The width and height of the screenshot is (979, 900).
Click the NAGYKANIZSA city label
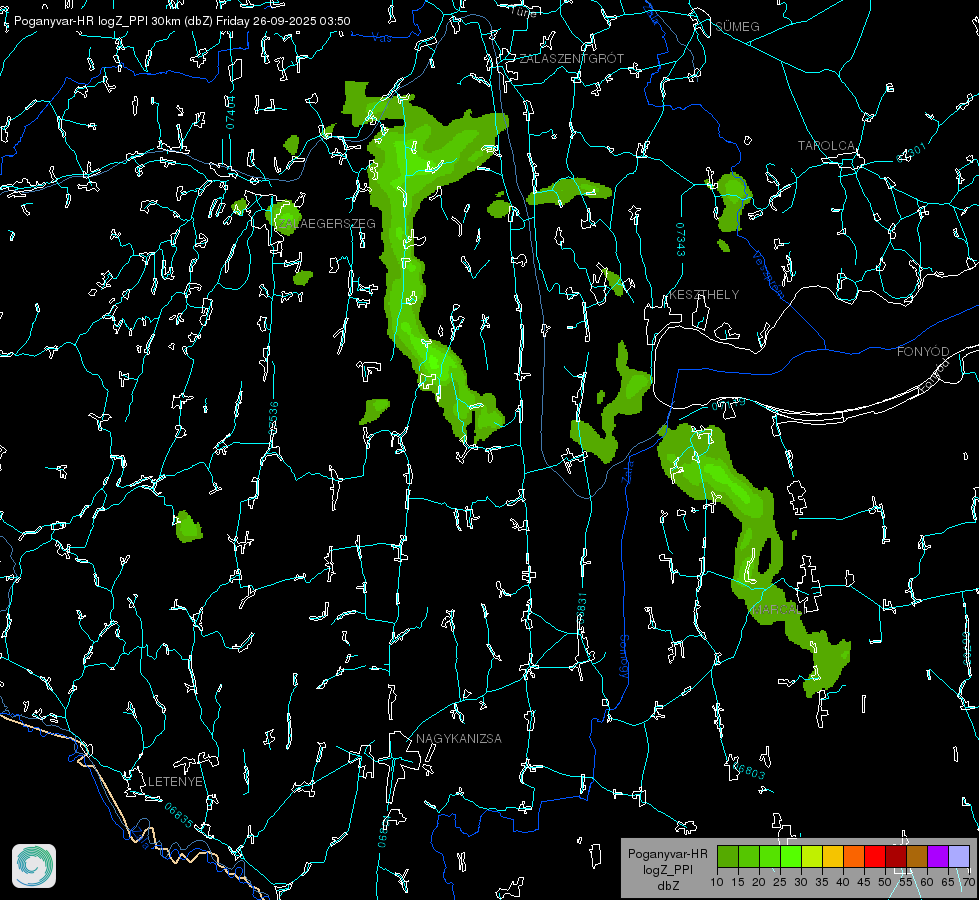point(459,738)
